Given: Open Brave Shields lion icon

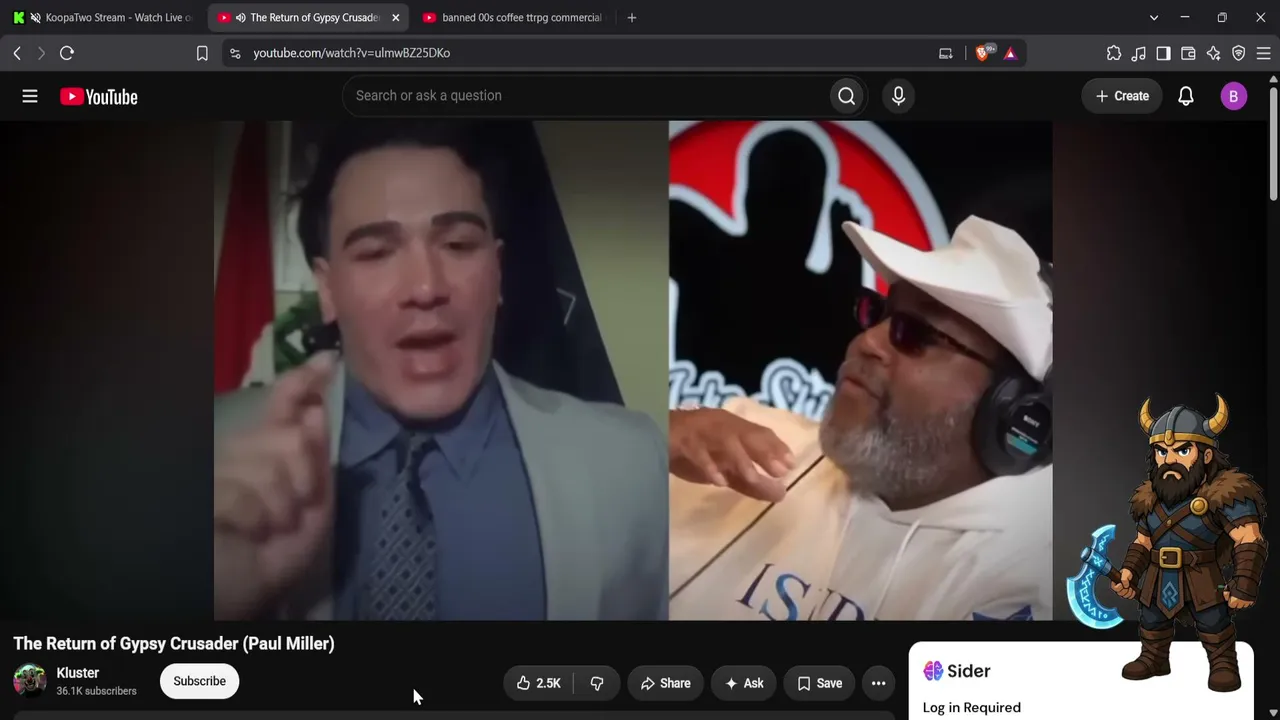Looking at the screenshot, I should pos(984,53).
